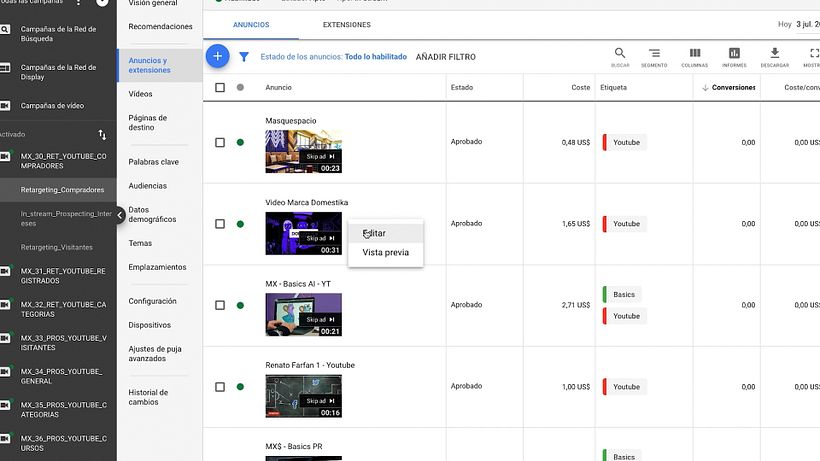The height and width of the screenshot is (461, 820).
Task: Click green status dot for MX - Basics AI - YT
Action: point(240,305)
